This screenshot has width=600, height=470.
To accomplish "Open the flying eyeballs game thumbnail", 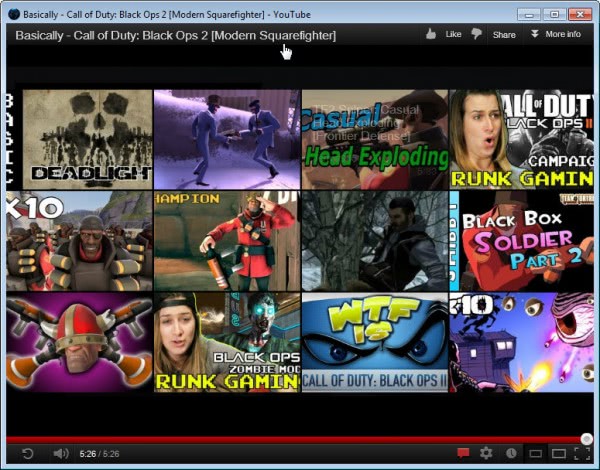I will (522, 343).
